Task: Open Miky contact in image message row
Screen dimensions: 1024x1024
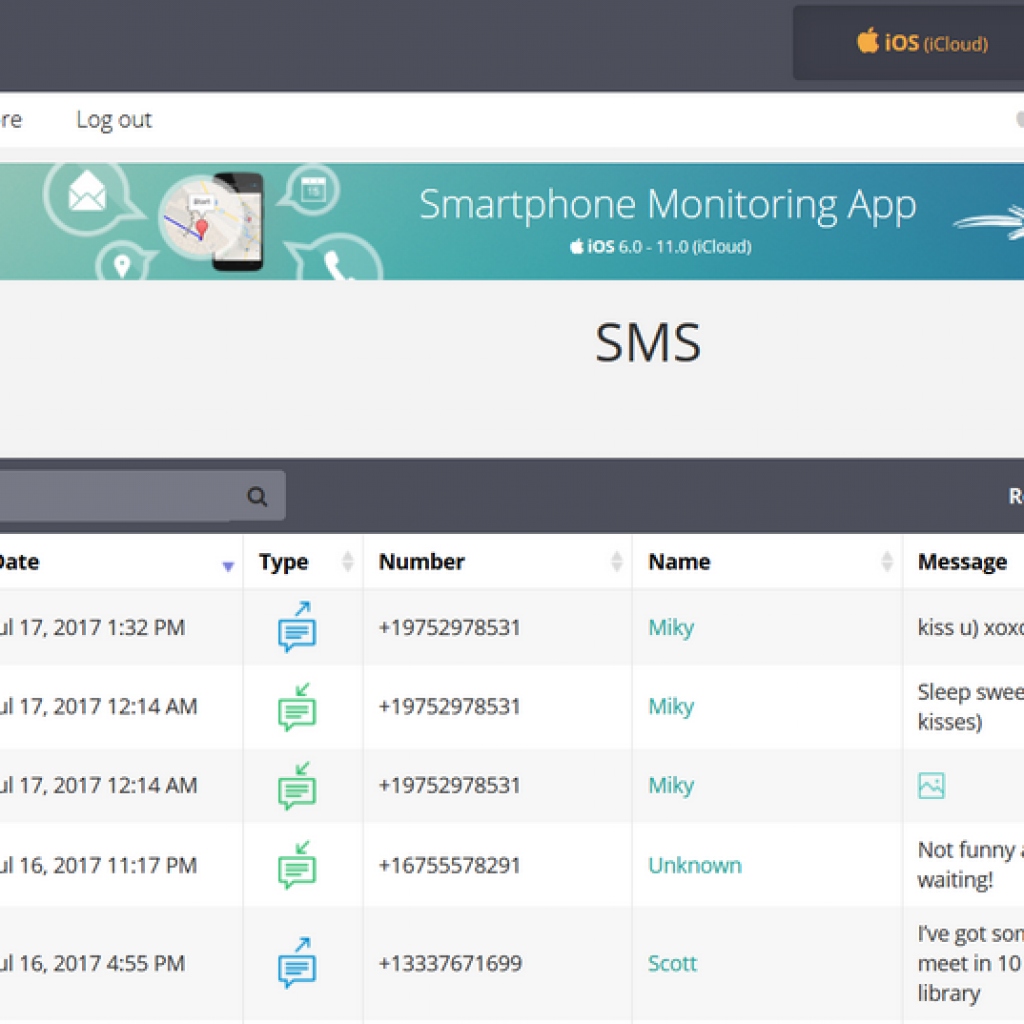Action: pyautogui.click(x=671, y=786)
